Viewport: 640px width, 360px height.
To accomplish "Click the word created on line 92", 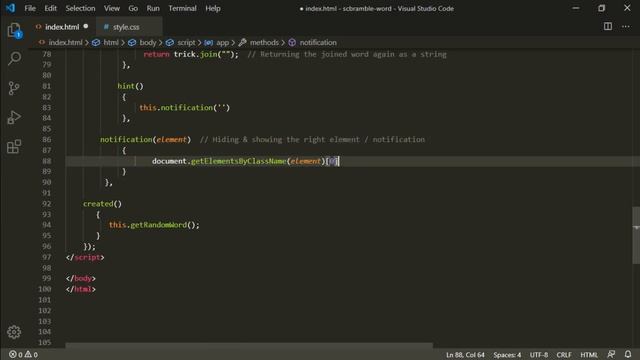I will (x=98, y=203).
